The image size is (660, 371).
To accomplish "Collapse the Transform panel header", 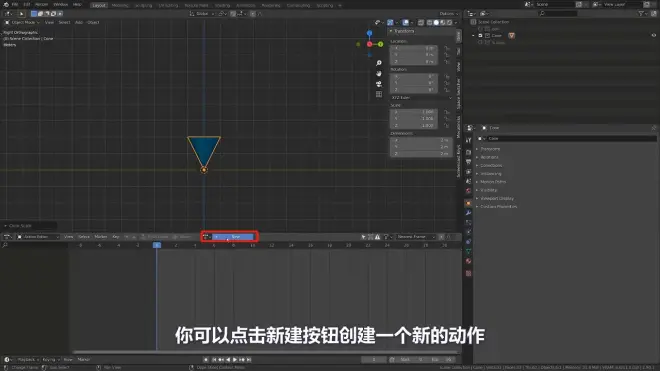I will (x=403, y=31).
